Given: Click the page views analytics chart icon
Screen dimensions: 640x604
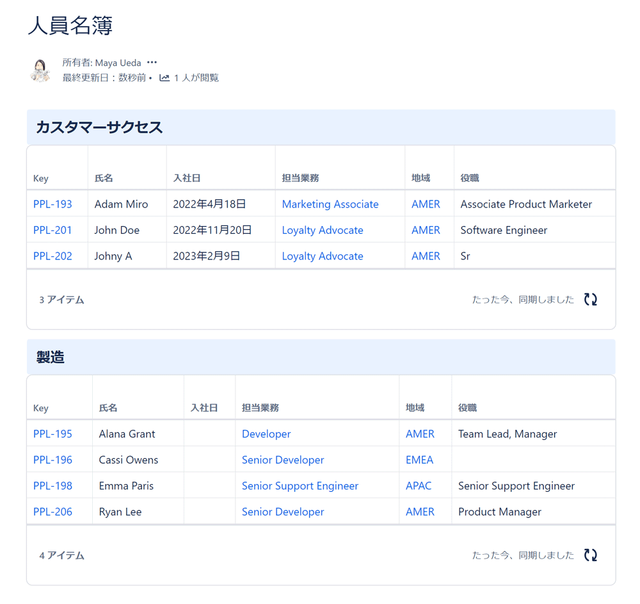Looking at the screenshot, I should (x=164, y=78).
